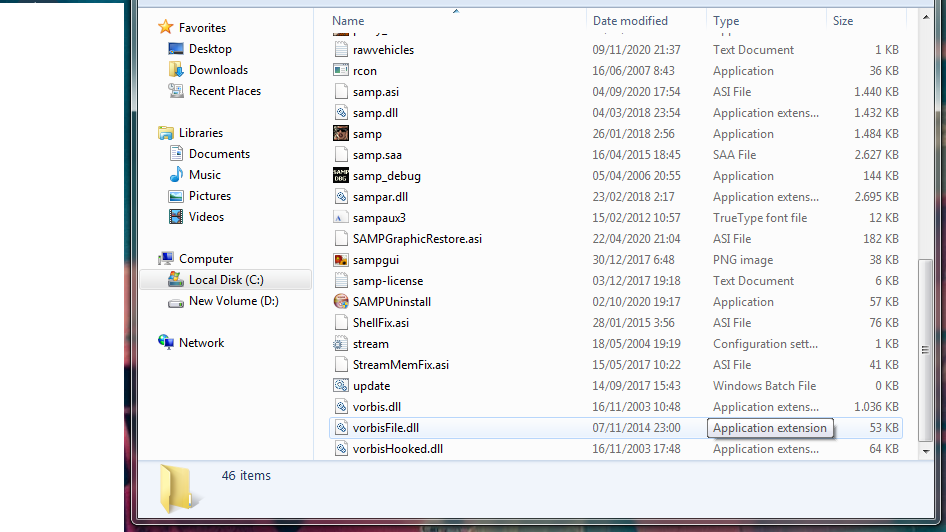Click the PNG image type text
Image resolution: width=946 pixels, height=532 pixels.
(743, 260)
